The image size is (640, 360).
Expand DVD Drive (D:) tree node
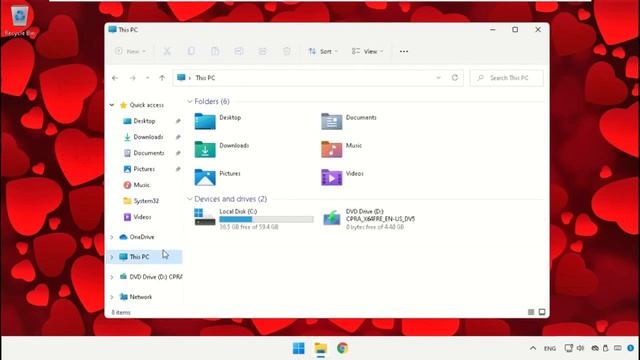pyautogui.click(x=111, y=277)
